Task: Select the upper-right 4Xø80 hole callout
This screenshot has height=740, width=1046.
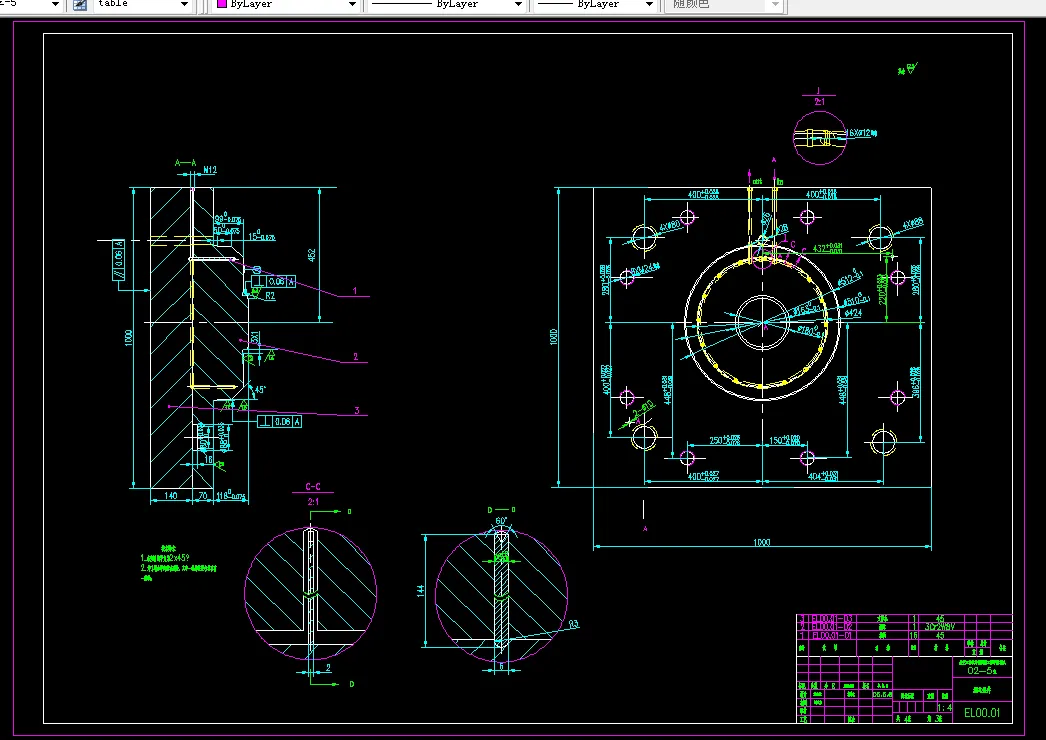Action: tap(913, 224)
